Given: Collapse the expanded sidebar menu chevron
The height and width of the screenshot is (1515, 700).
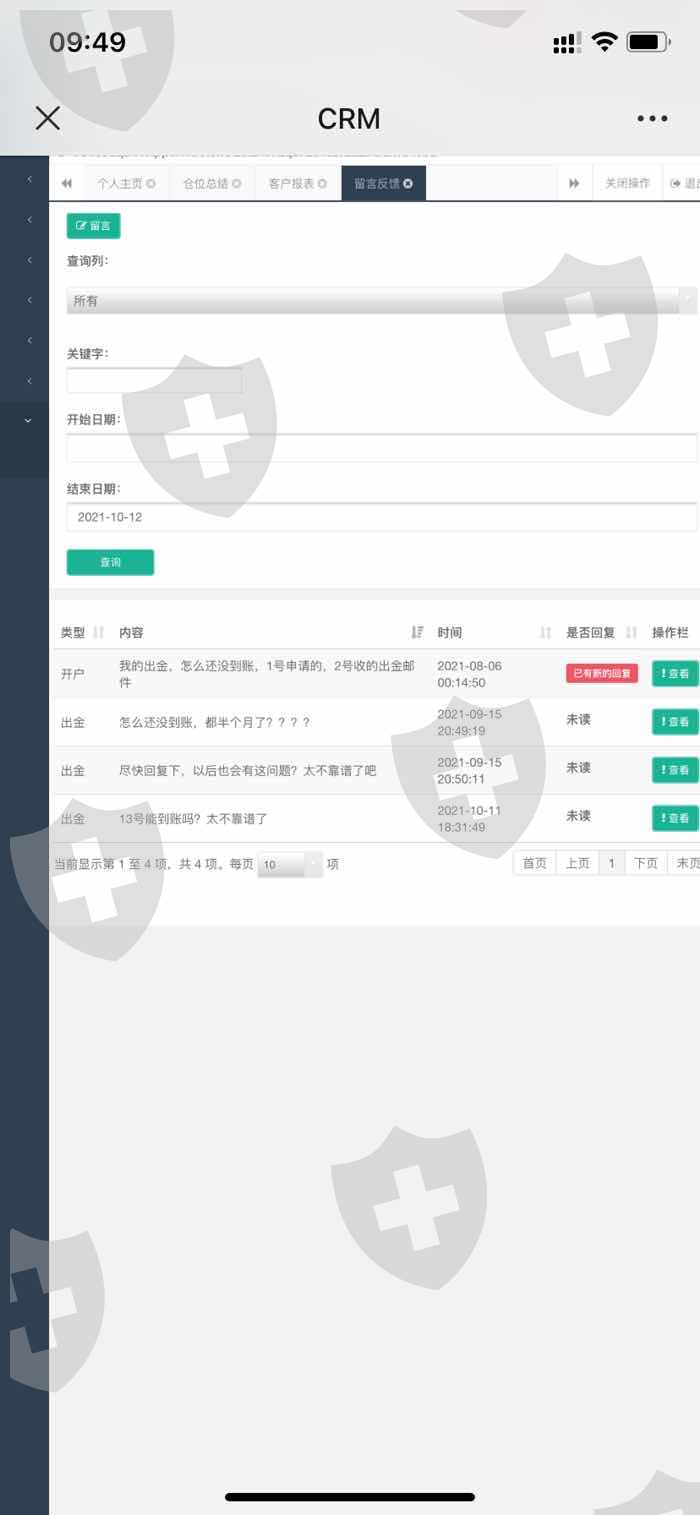Looking at the screenshot, I should (28, 421).
